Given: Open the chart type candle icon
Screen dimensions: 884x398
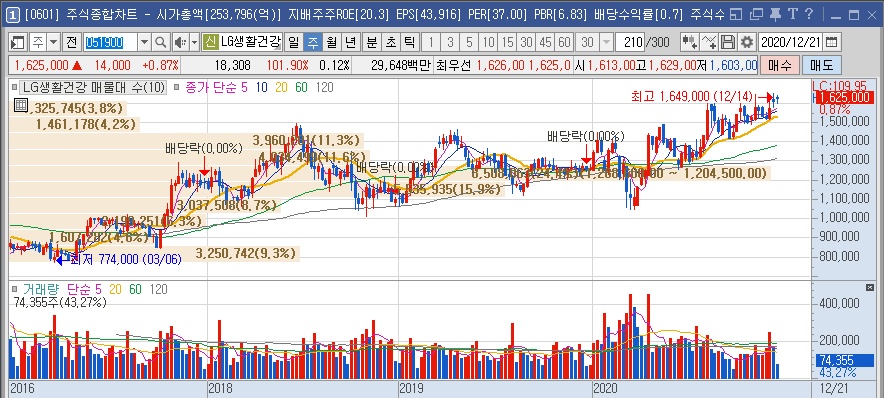Looking at the screenshot, I should point(689,42).
